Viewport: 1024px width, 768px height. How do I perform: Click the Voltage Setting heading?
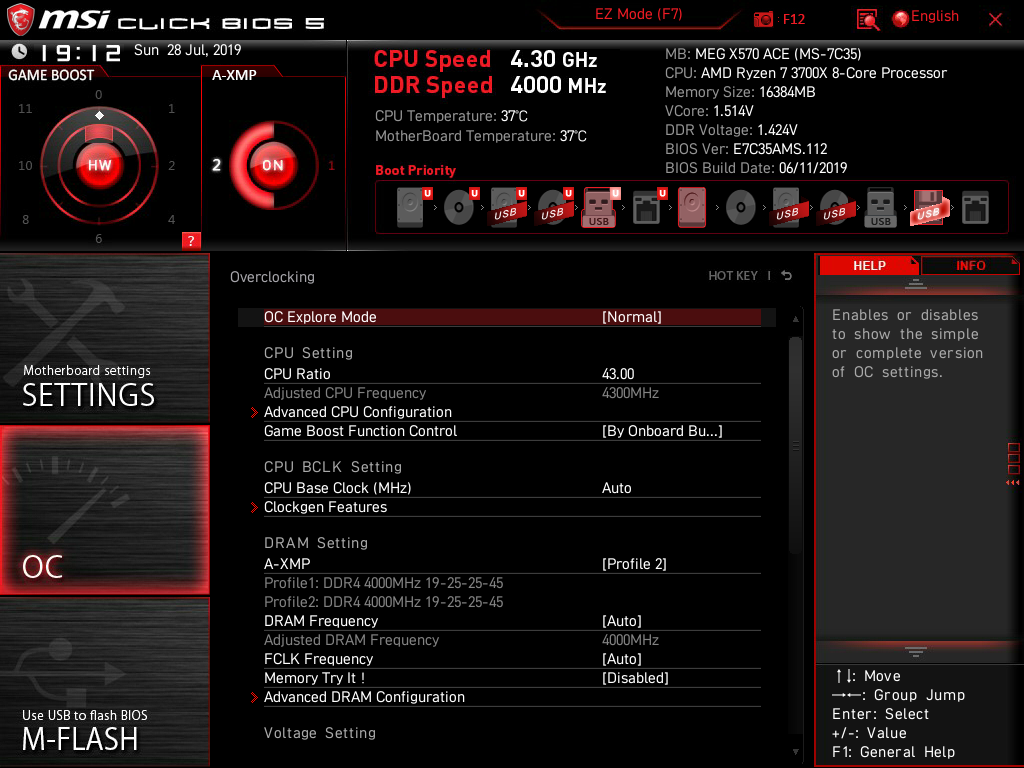(320, 733)
